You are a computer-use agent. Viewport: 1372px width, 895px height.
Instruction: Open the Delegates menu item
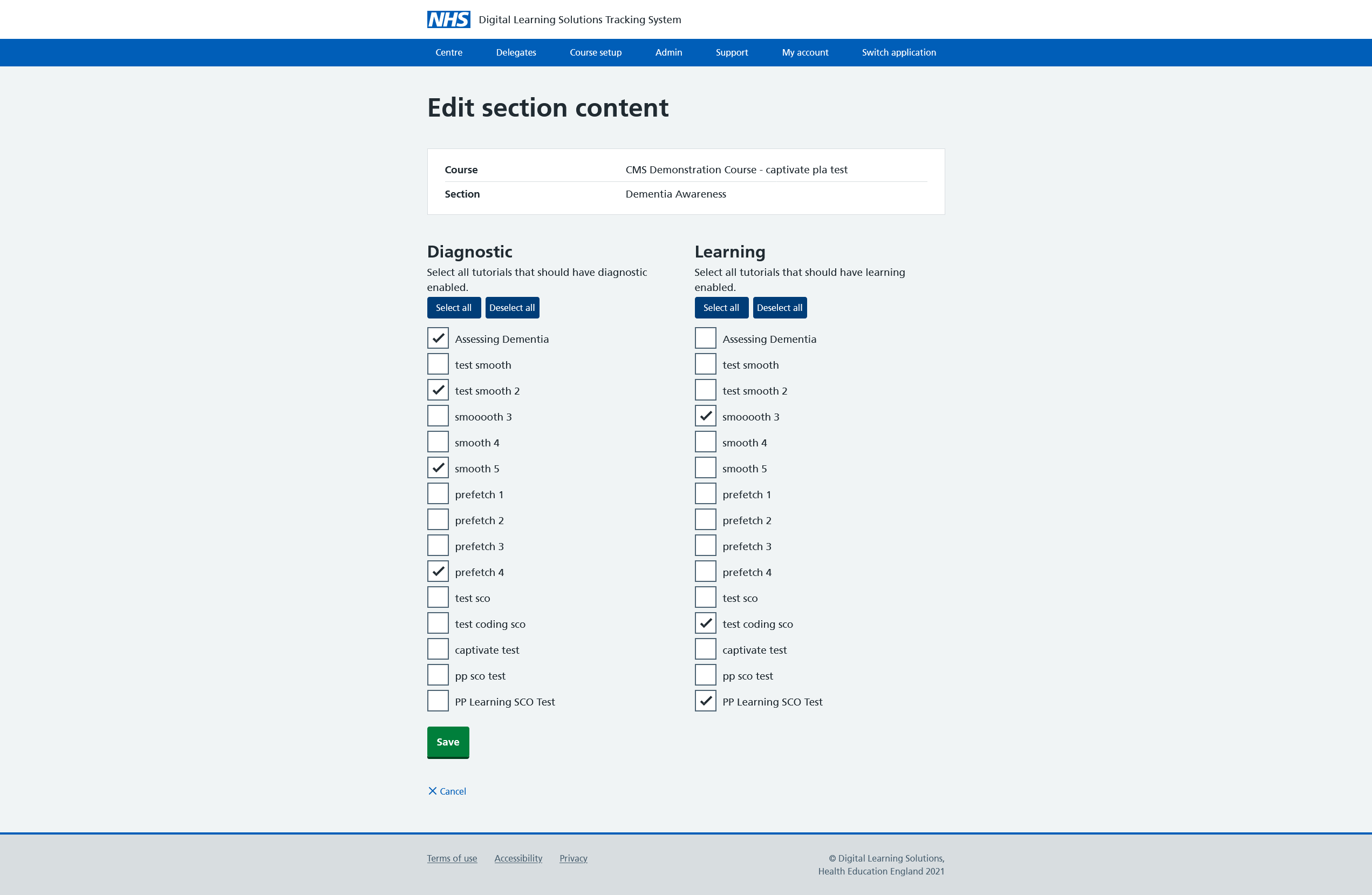click(x=515, y=52)
